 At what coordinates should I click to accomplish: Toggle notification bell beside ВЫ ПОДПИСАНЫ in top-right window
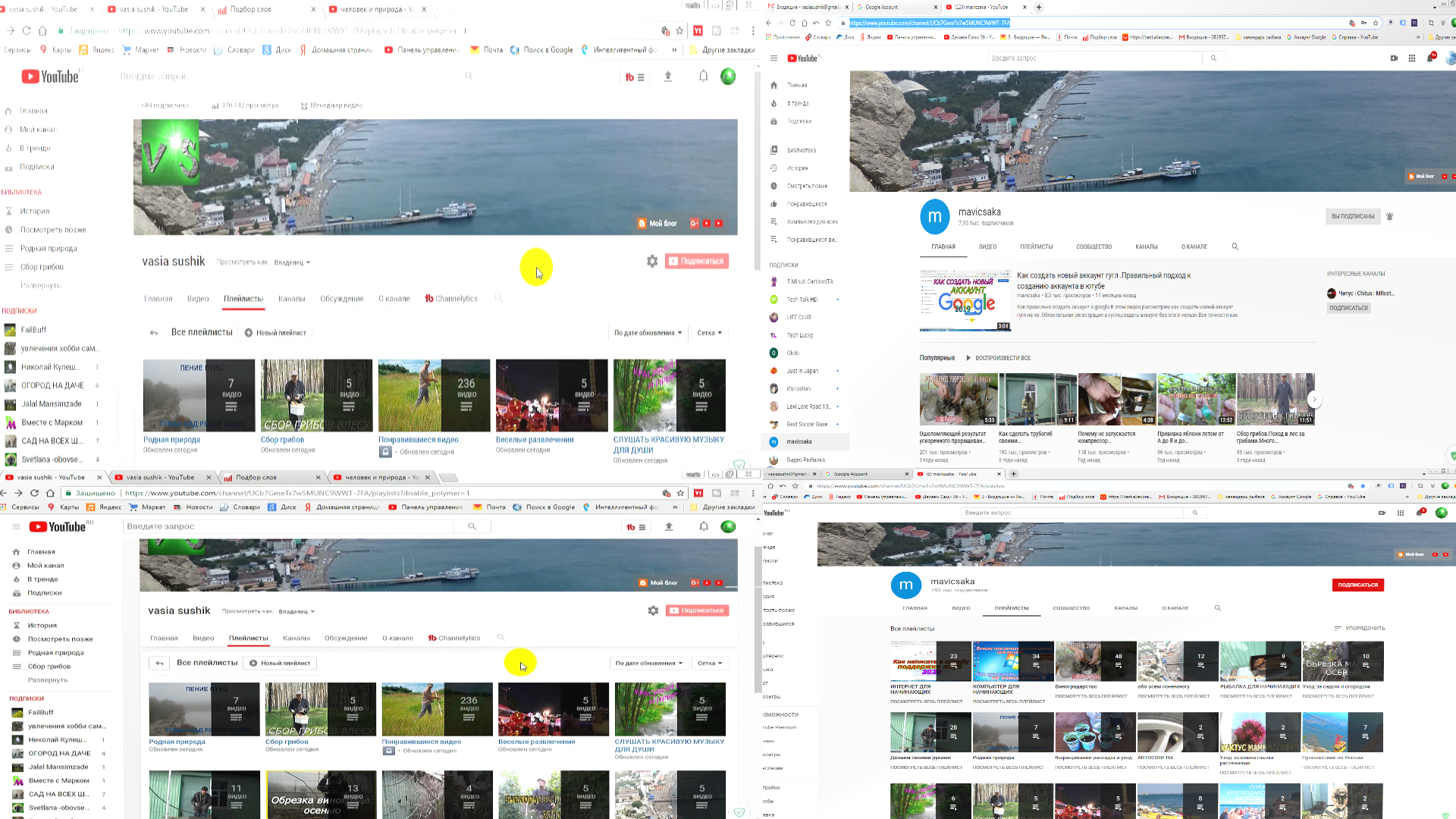(x=1389, y=216)
